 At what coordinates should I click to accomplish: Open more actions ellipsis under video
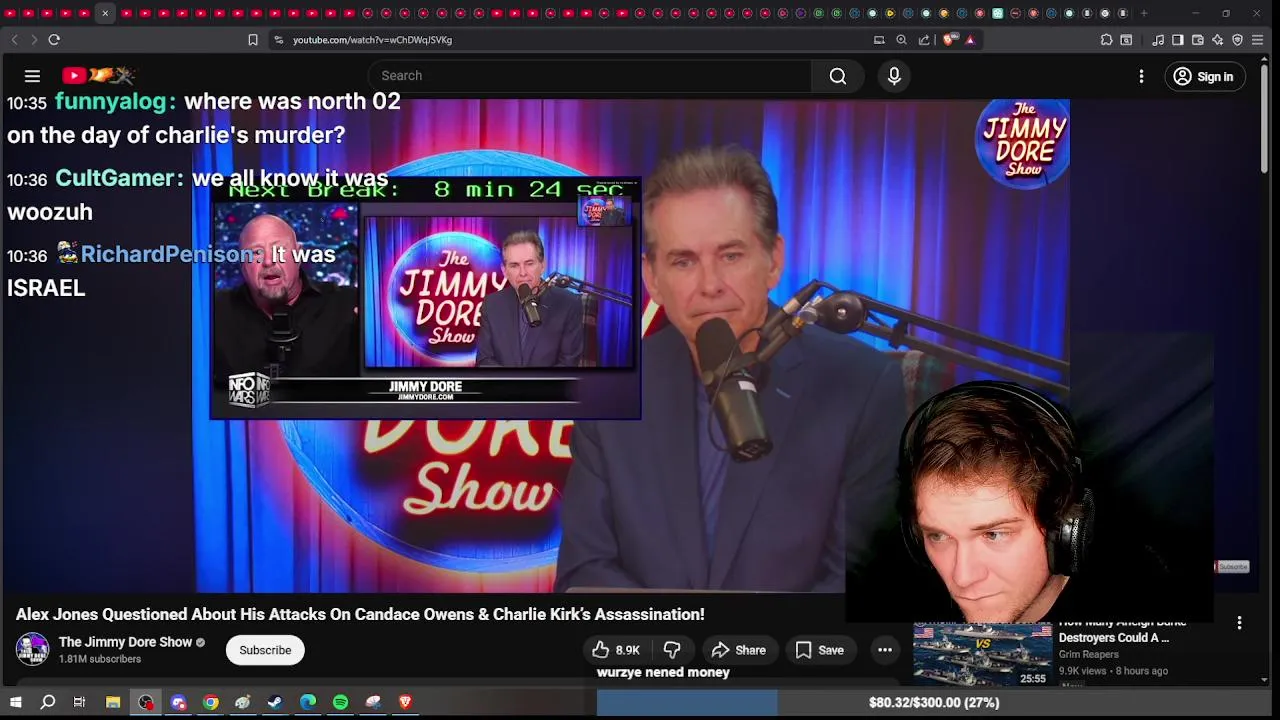(885, 650)
